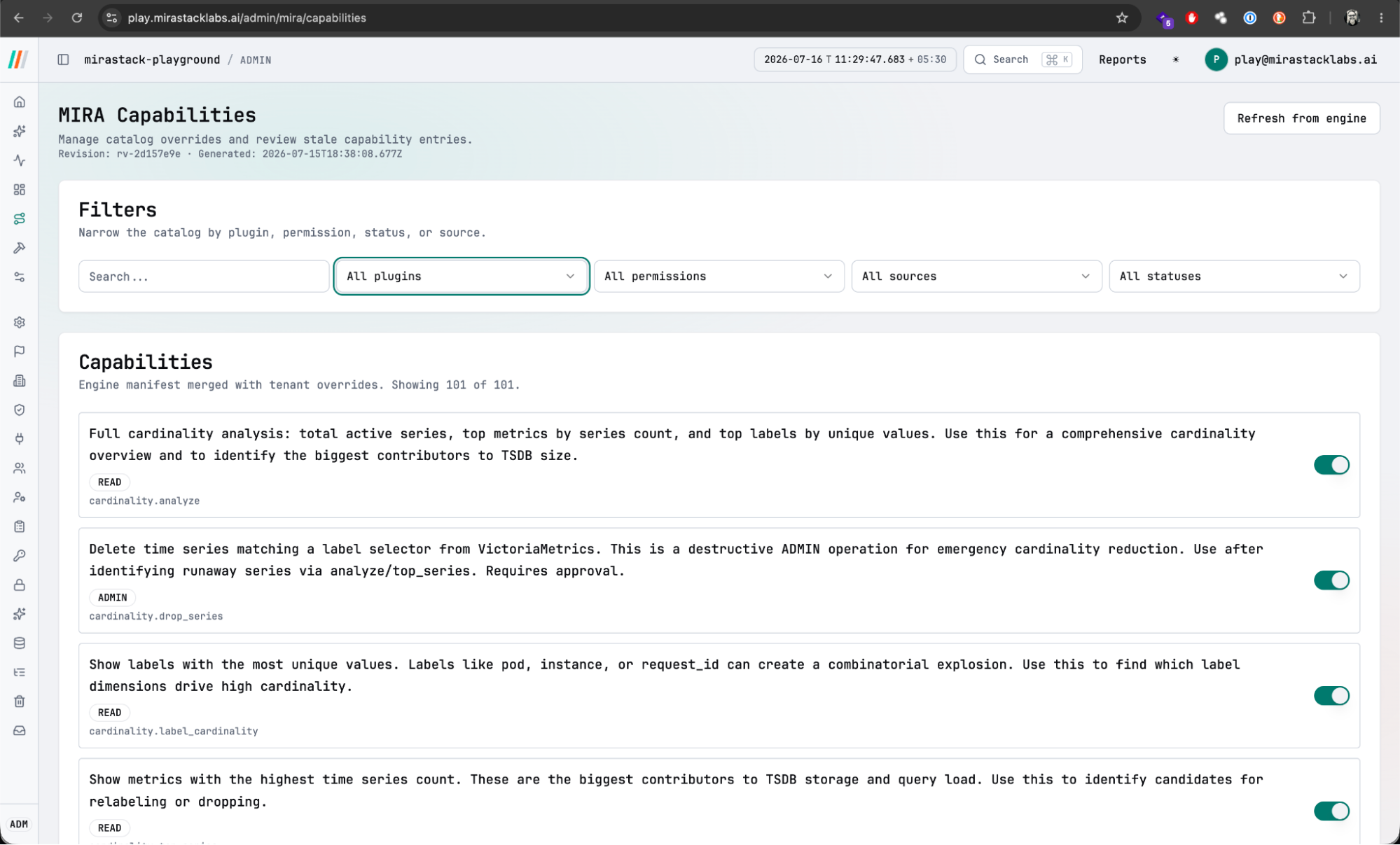Image resolution: width=1400 pixels, height=845 pixels.
Task: Disable the cardinality.analyze capability toggle
Action: (1331, 465)
